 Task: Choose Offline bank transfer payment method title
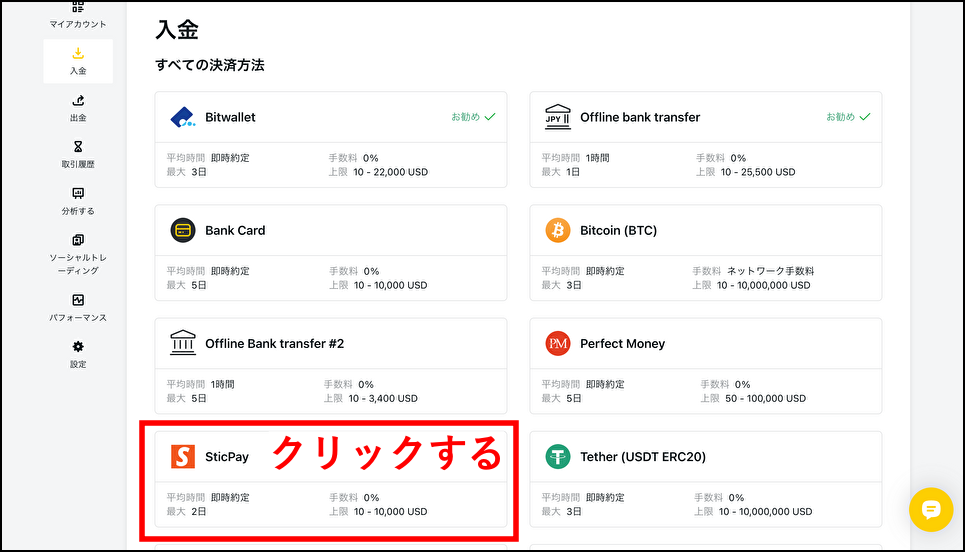tap(640, 117)
